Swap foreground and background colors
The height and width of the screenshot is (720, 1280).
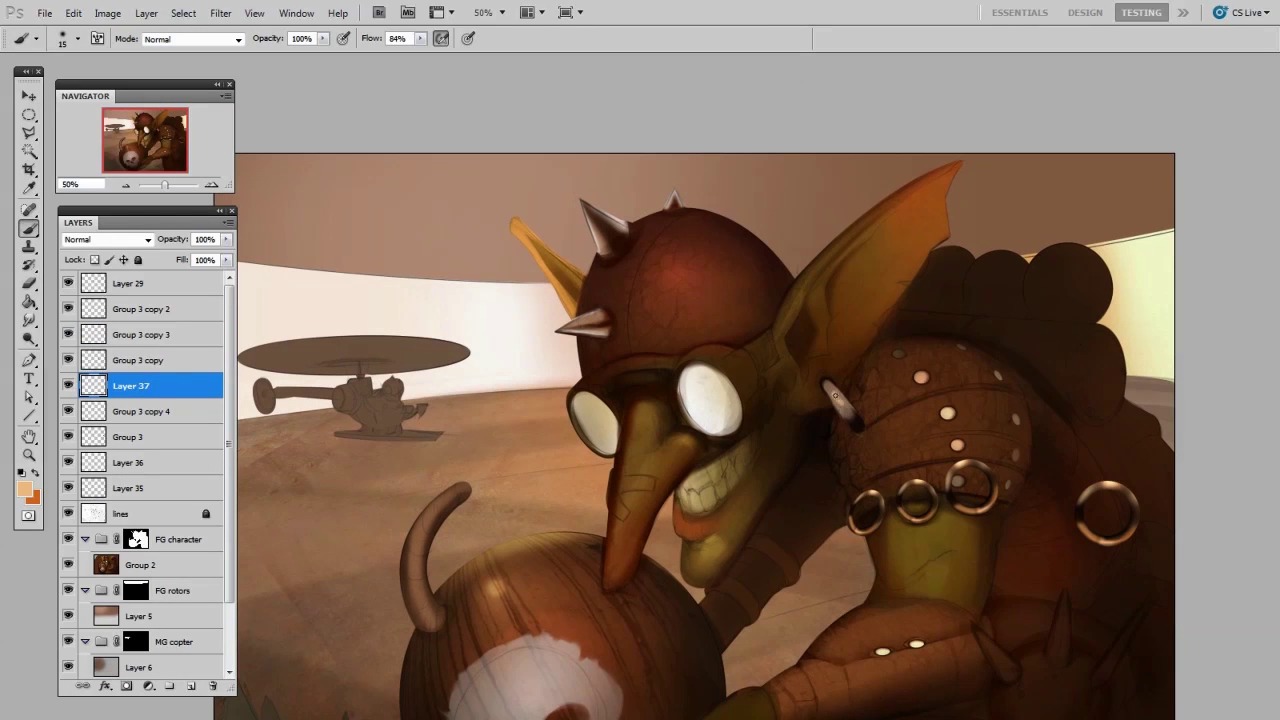[x=36, y=473]
